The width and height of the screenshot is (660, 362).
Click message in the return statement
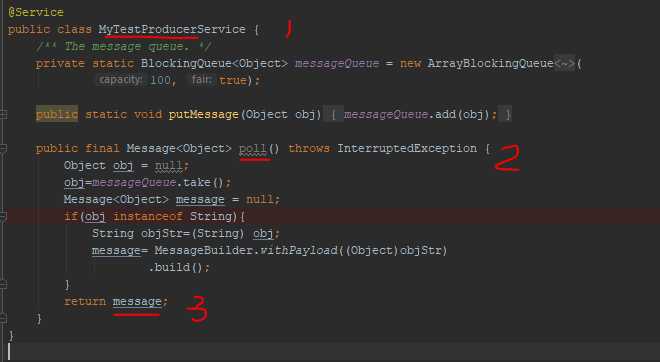(x=137, y=301)
